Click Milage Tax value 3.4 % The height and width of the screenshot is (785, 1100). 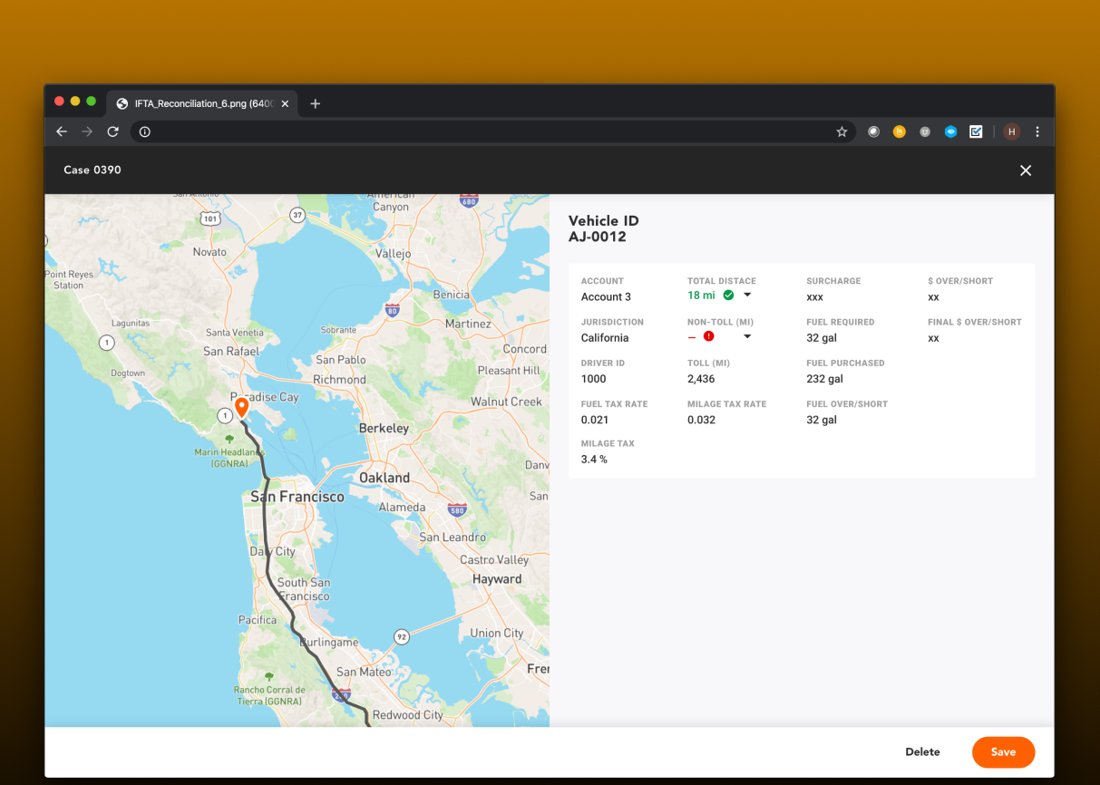click(594, 459)
